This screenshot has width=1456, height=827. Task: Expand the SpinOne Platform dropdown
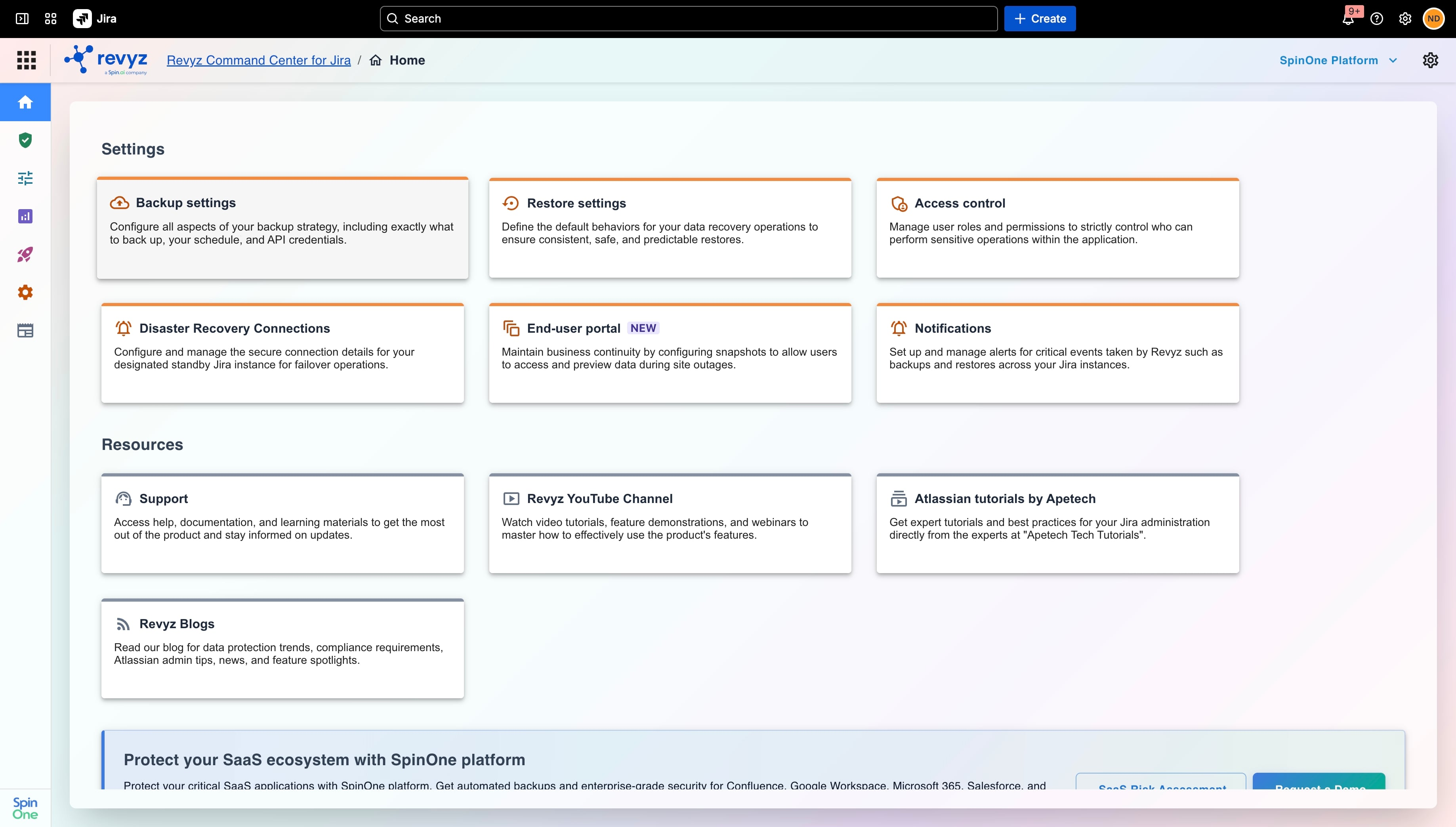1338,60
